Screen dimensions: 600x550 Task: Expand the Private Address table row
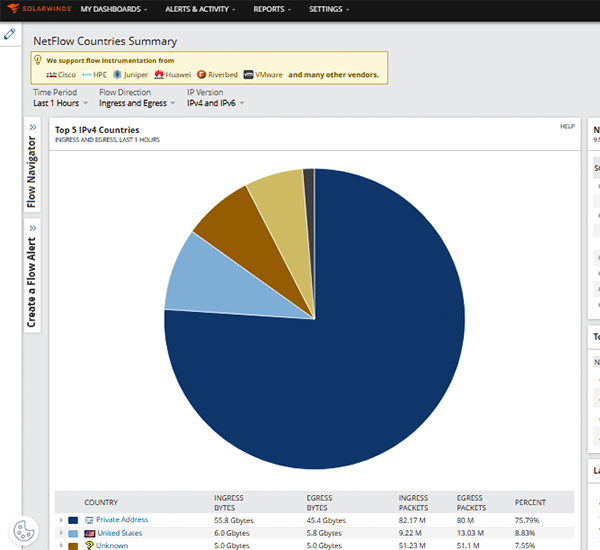click(x=61, y=520)
